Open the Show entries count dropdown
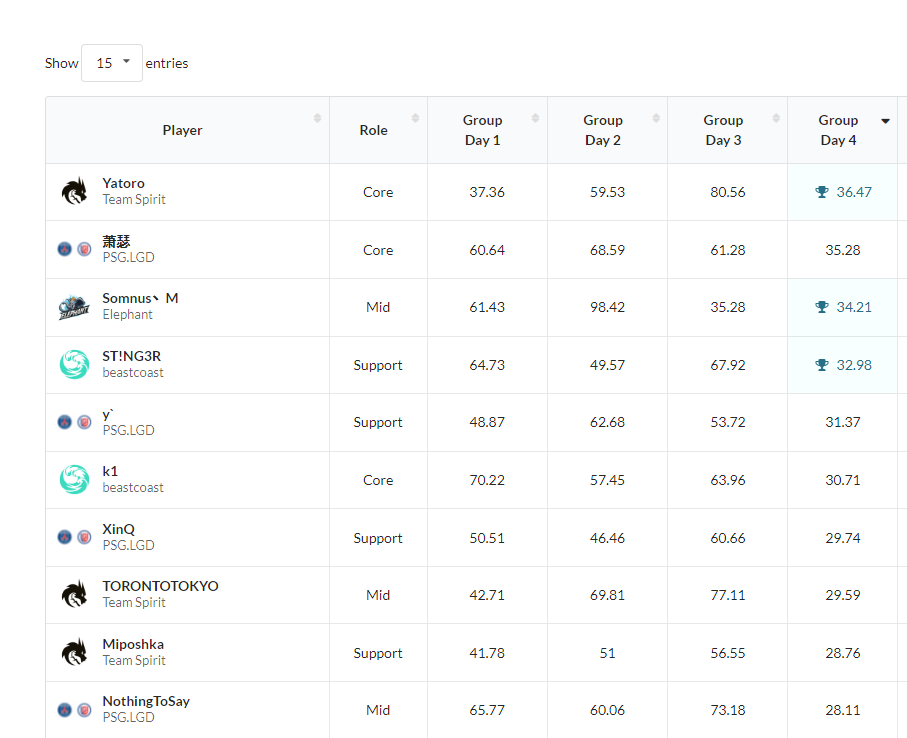 click(x=112, y=63)
